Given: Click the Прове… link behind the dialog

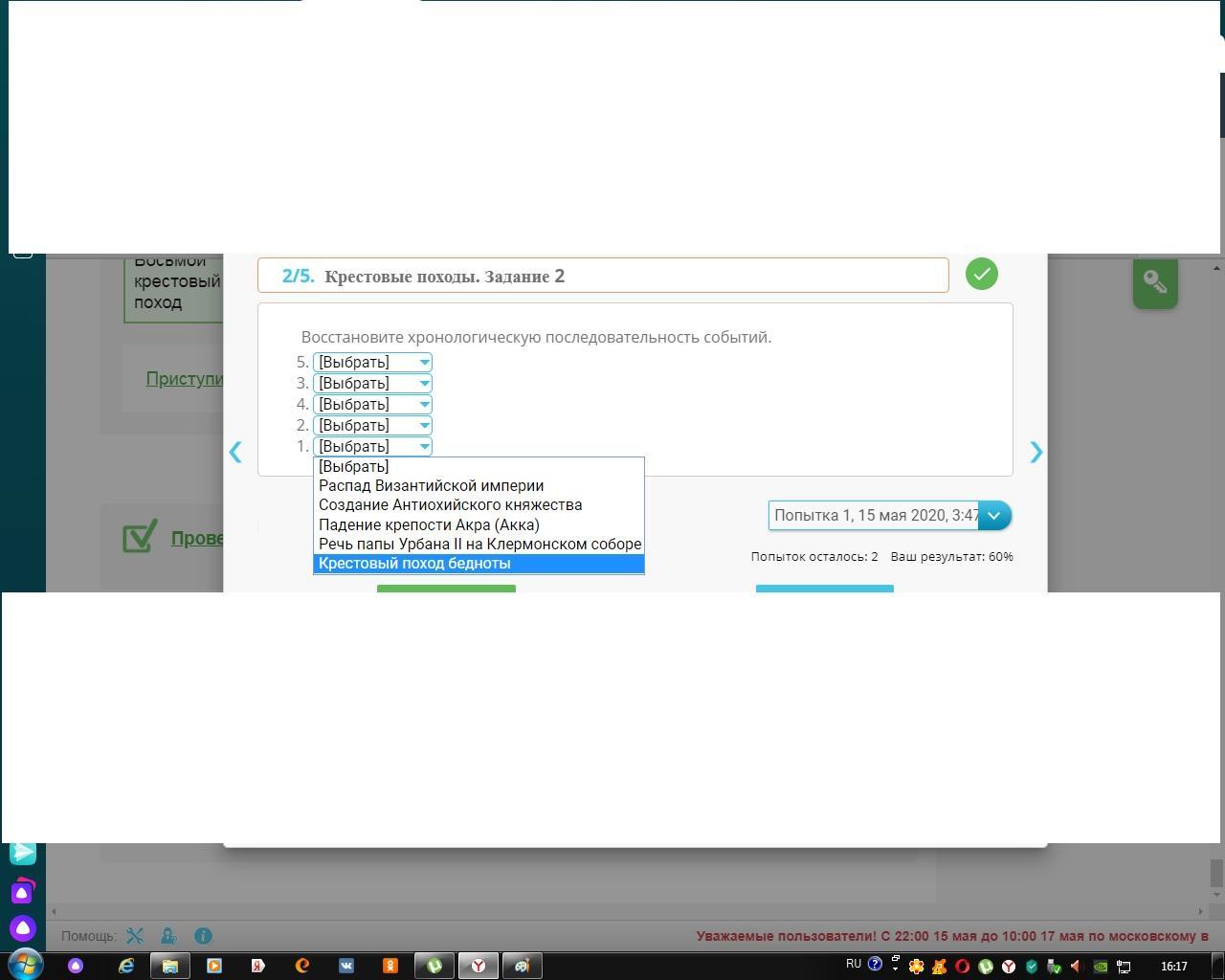Looking at the screenshot, I should (197, 538).
